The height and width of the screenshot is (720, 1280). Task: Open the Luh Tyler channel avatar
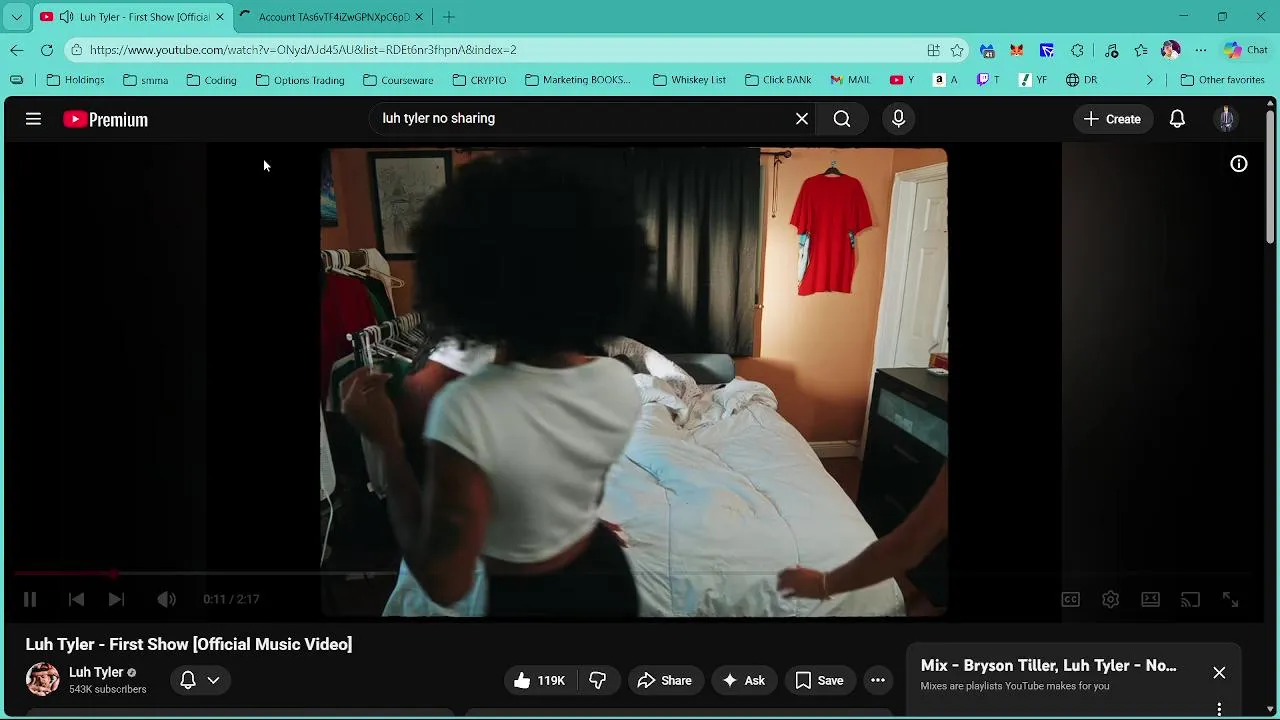tap(42, 679)
